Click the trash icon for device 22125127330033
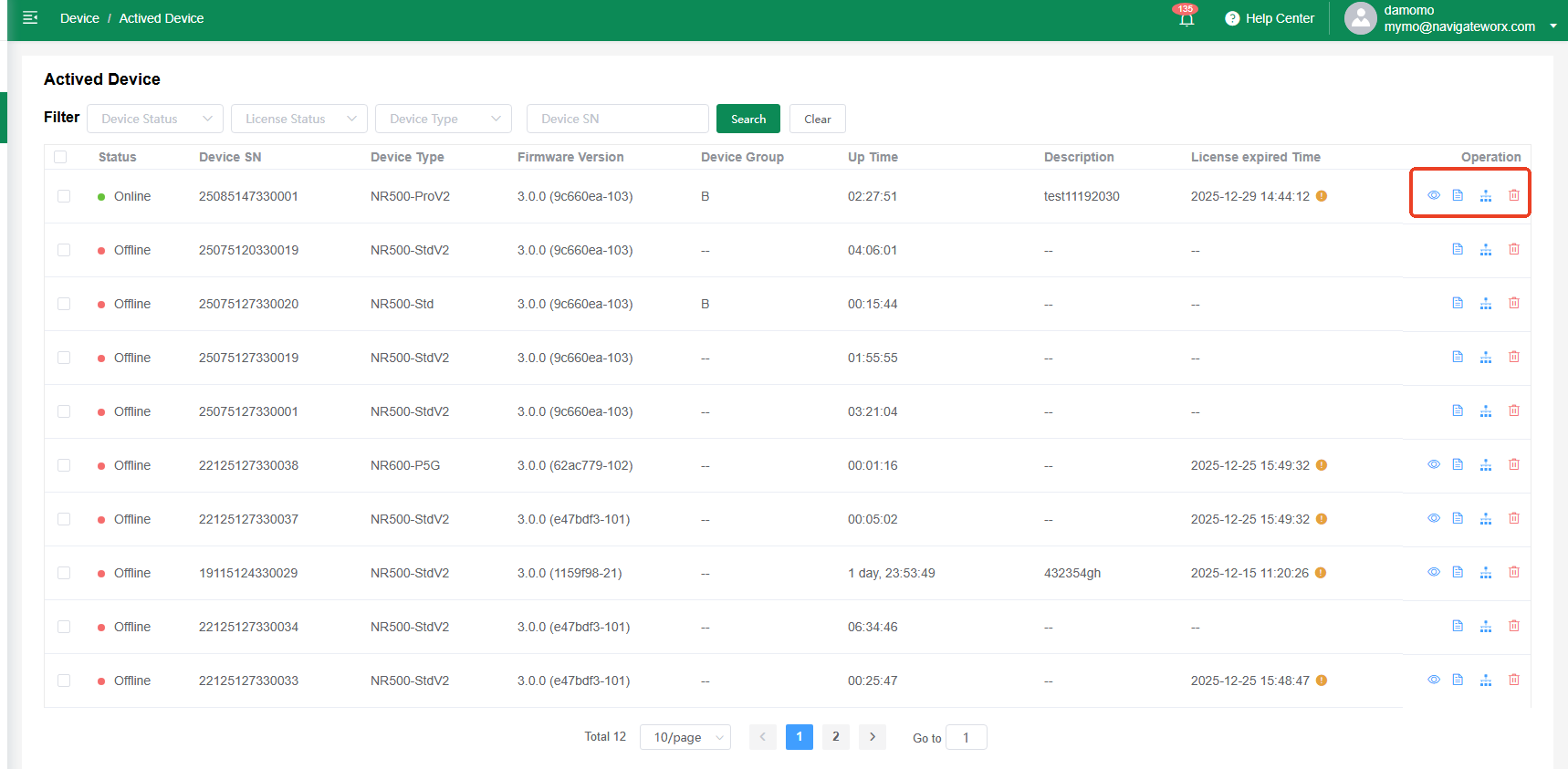 [x=1513, y=681]
